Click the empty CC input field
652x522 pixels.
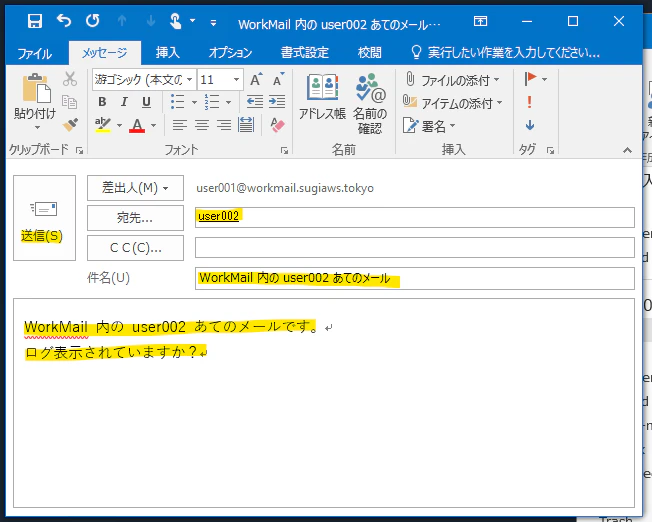click(415, 248)
